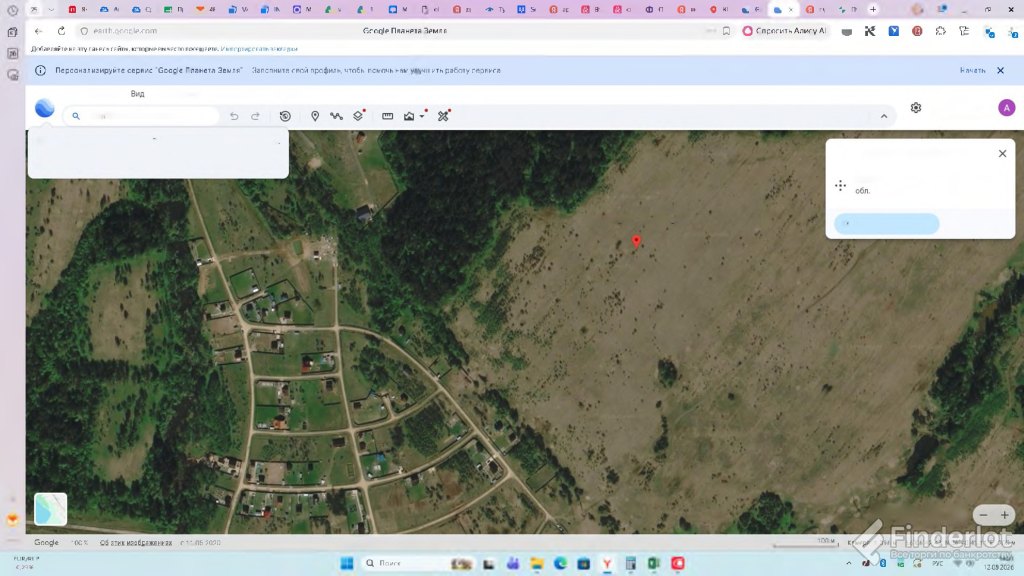Click the Google Earth logo button
This screenshot has height=576, width=1024.
click(x=44, y=108)
